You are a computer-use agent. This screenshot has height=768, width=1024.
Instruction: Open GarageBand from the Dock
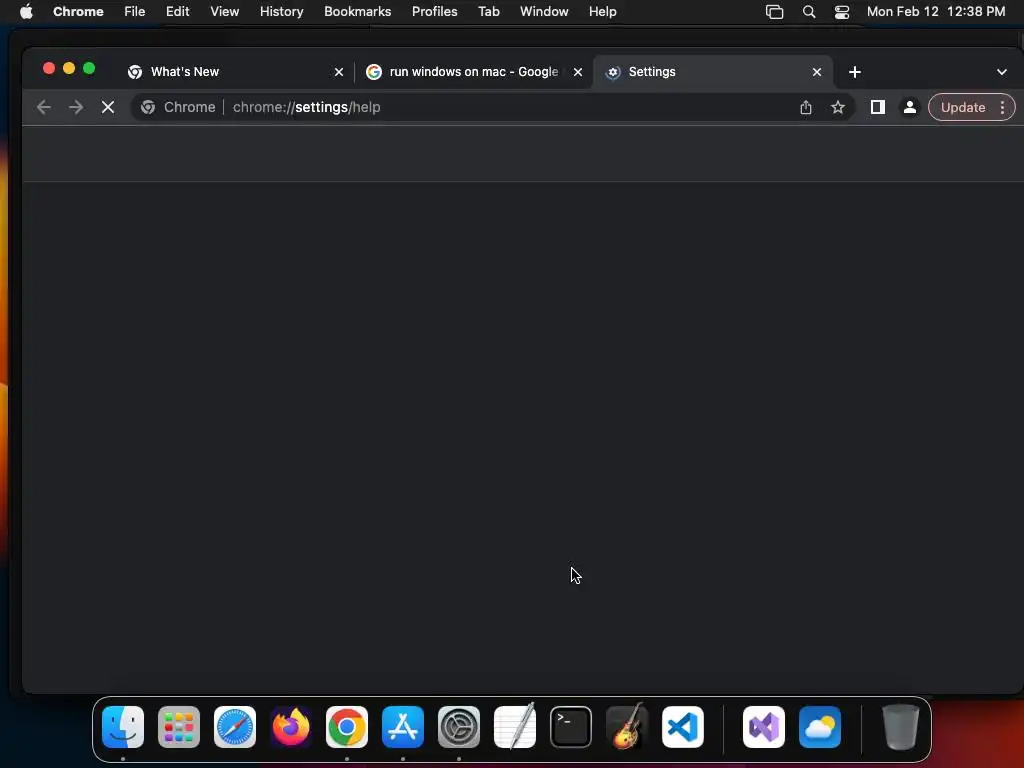tap(627, 726)
